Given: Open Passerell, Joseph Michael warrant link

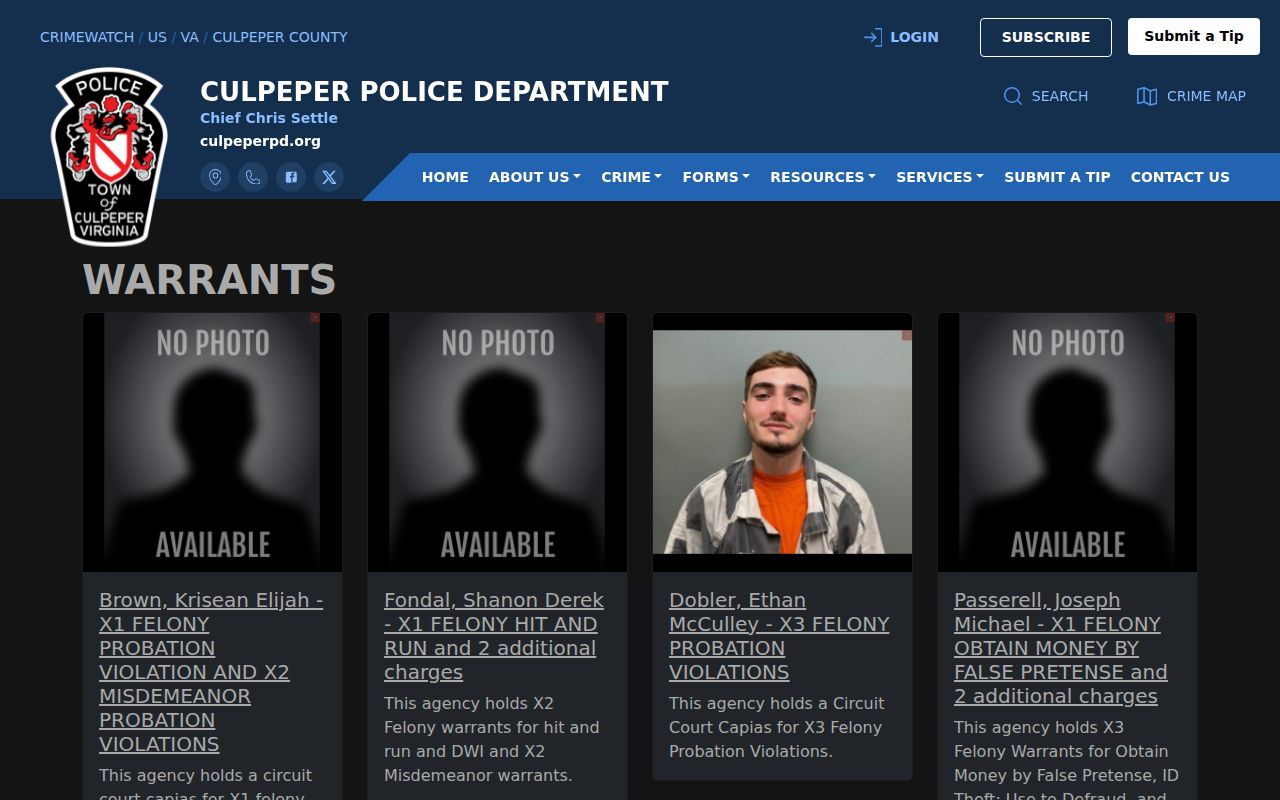Looking at the screenshot, I should point(1061,648).
